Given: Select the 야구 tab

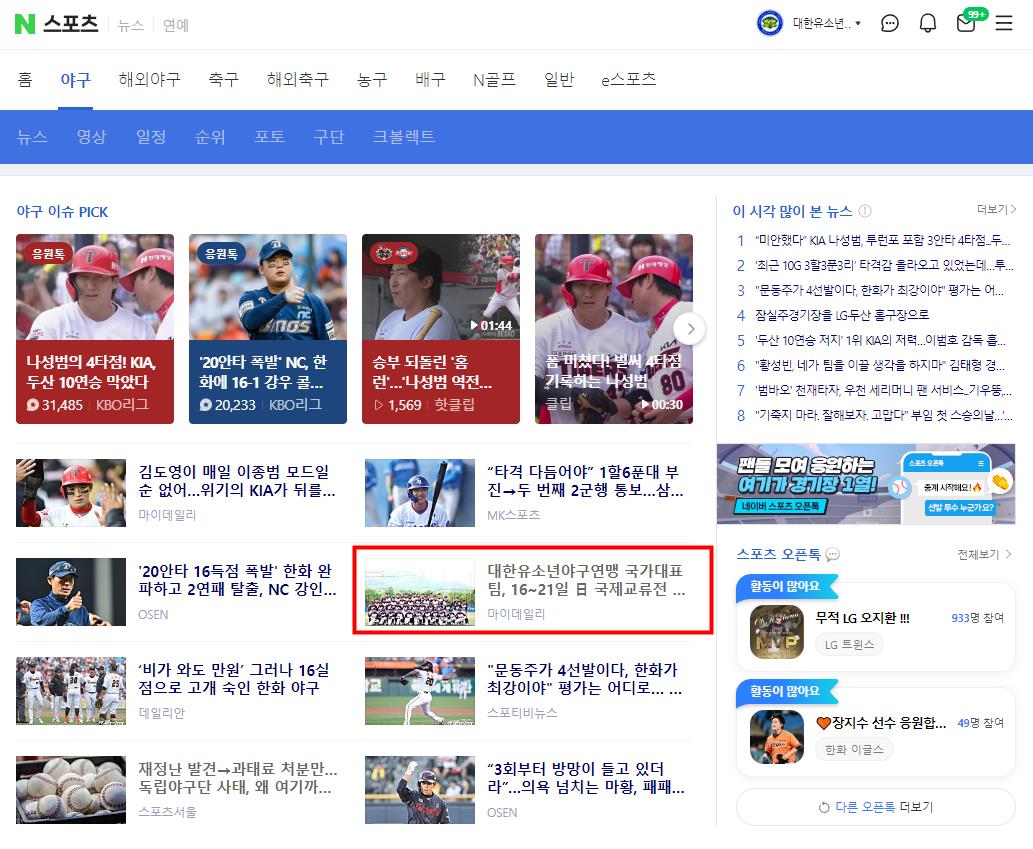Looking at the screenshot, I should [75, 80].
